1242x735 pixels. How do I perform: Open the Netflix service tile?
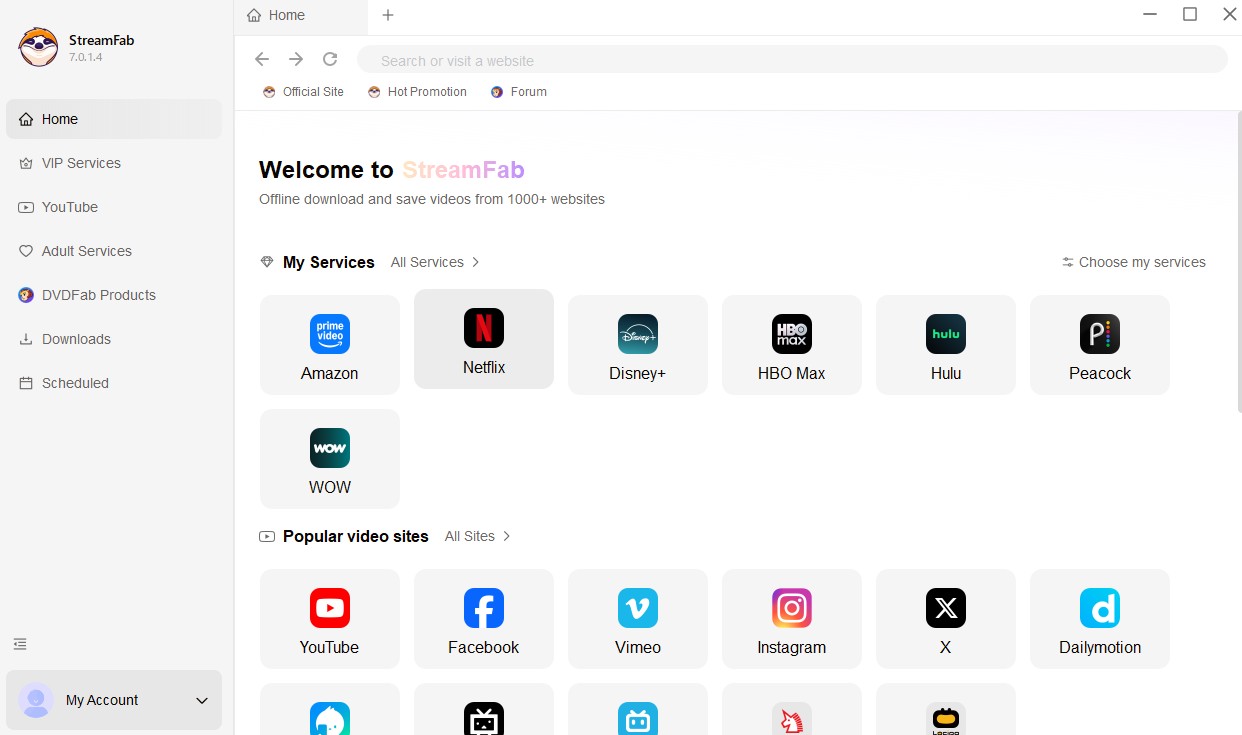tap(484, 339)
